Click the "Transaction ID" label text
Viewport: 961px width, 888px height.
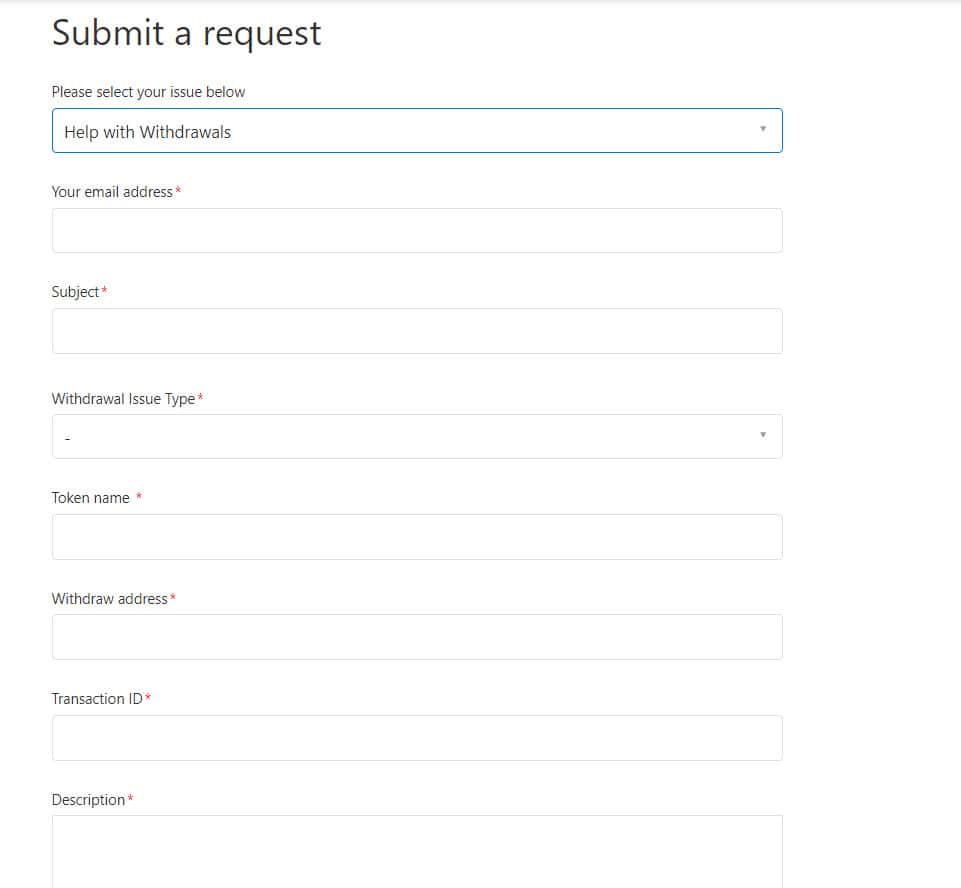97,699
